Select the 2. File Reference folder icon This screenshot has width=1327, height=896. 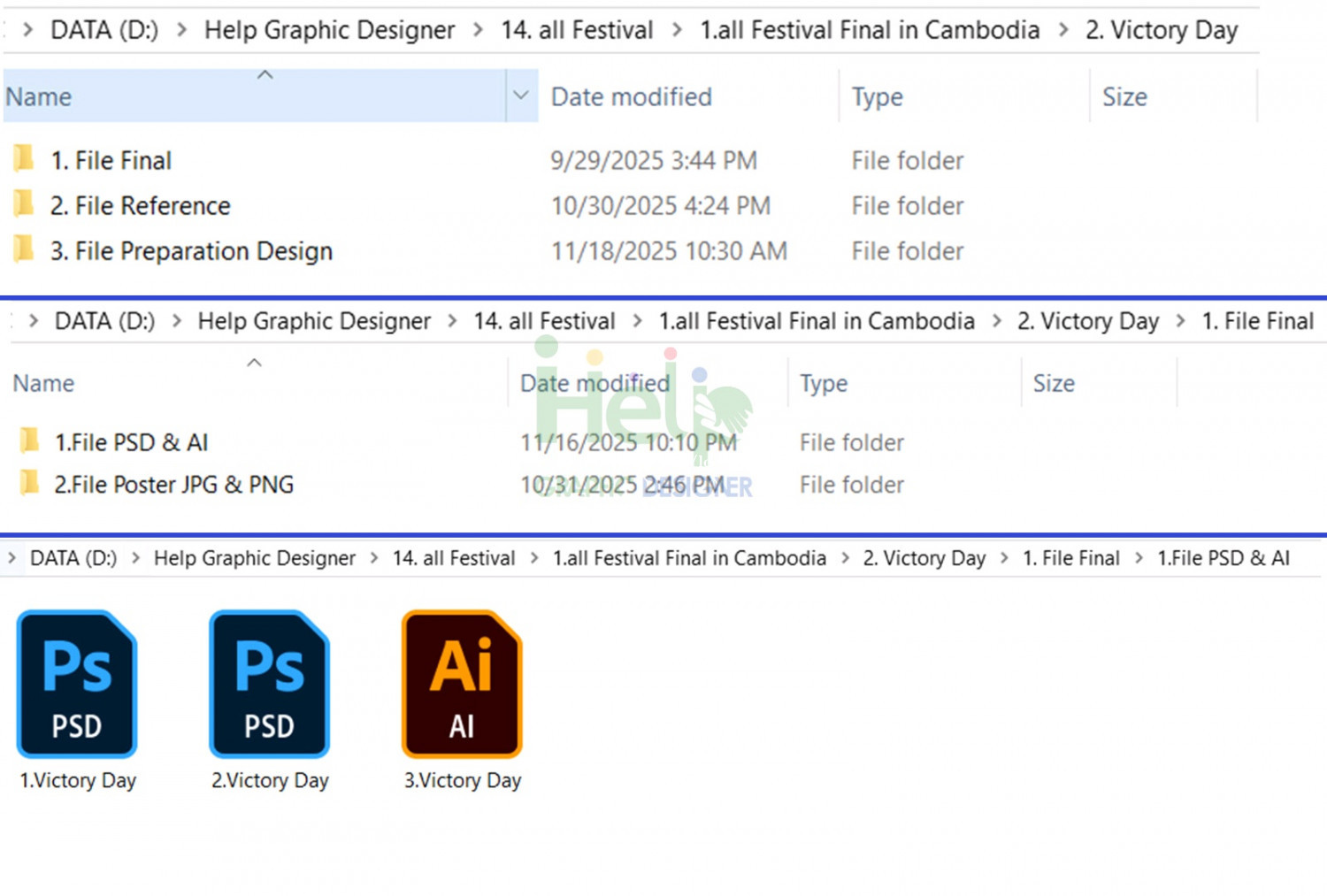24,204
